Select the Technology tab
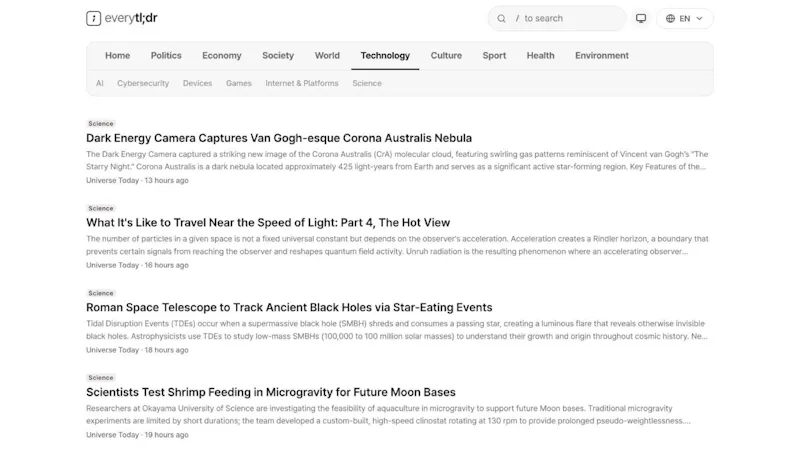The width and height of the screenshot is (800, 450). 385,56
